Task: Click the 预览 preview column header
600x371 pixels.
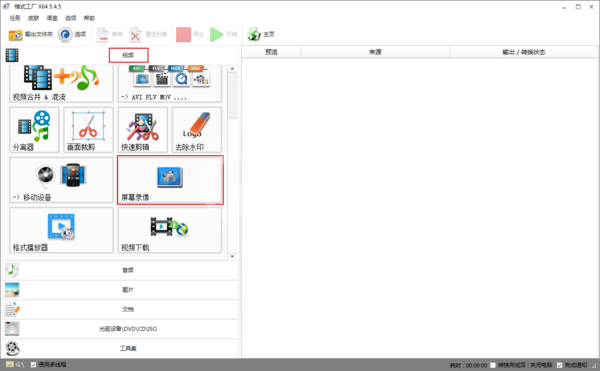Action: (x=271, y=52)
